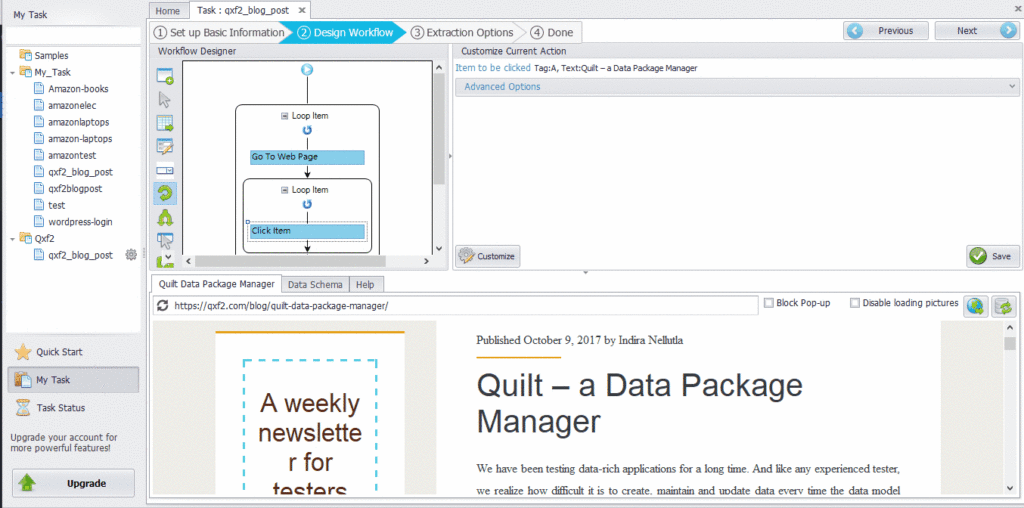Collapse the My_Task tree folder

[13, 72]
